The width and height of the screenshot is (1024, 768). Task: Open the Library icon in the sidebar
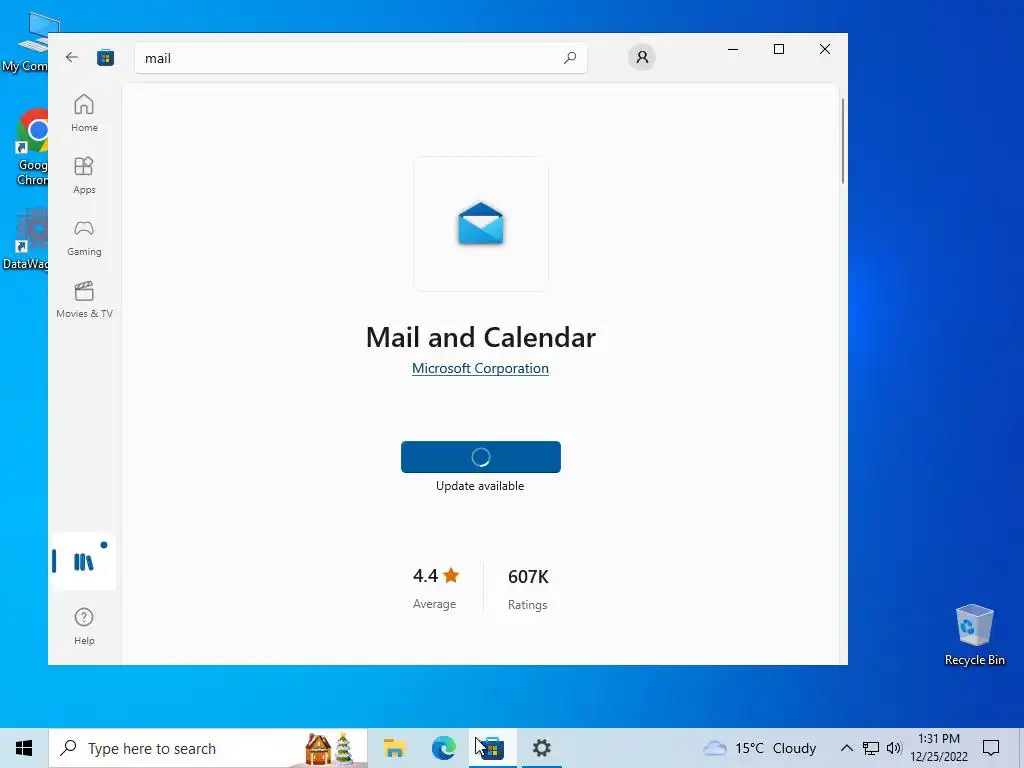(x=84, y=562)
